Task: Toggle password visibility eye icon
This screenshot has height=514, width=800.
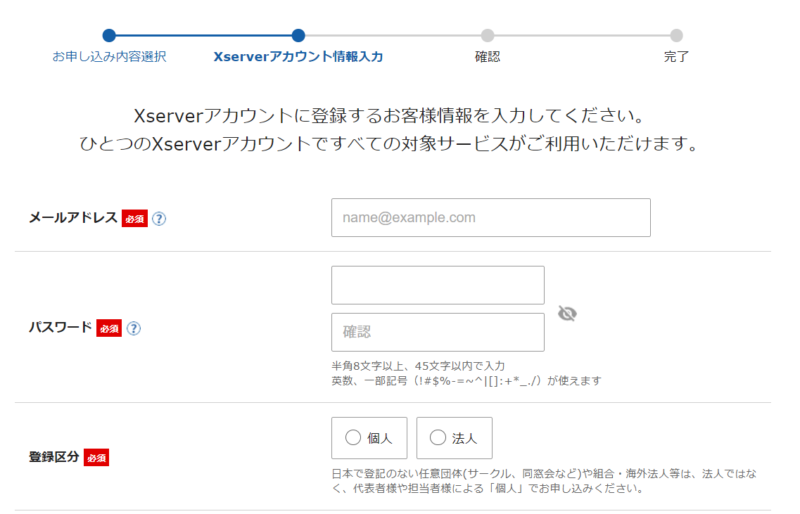Action: click(x=567, y=313)
